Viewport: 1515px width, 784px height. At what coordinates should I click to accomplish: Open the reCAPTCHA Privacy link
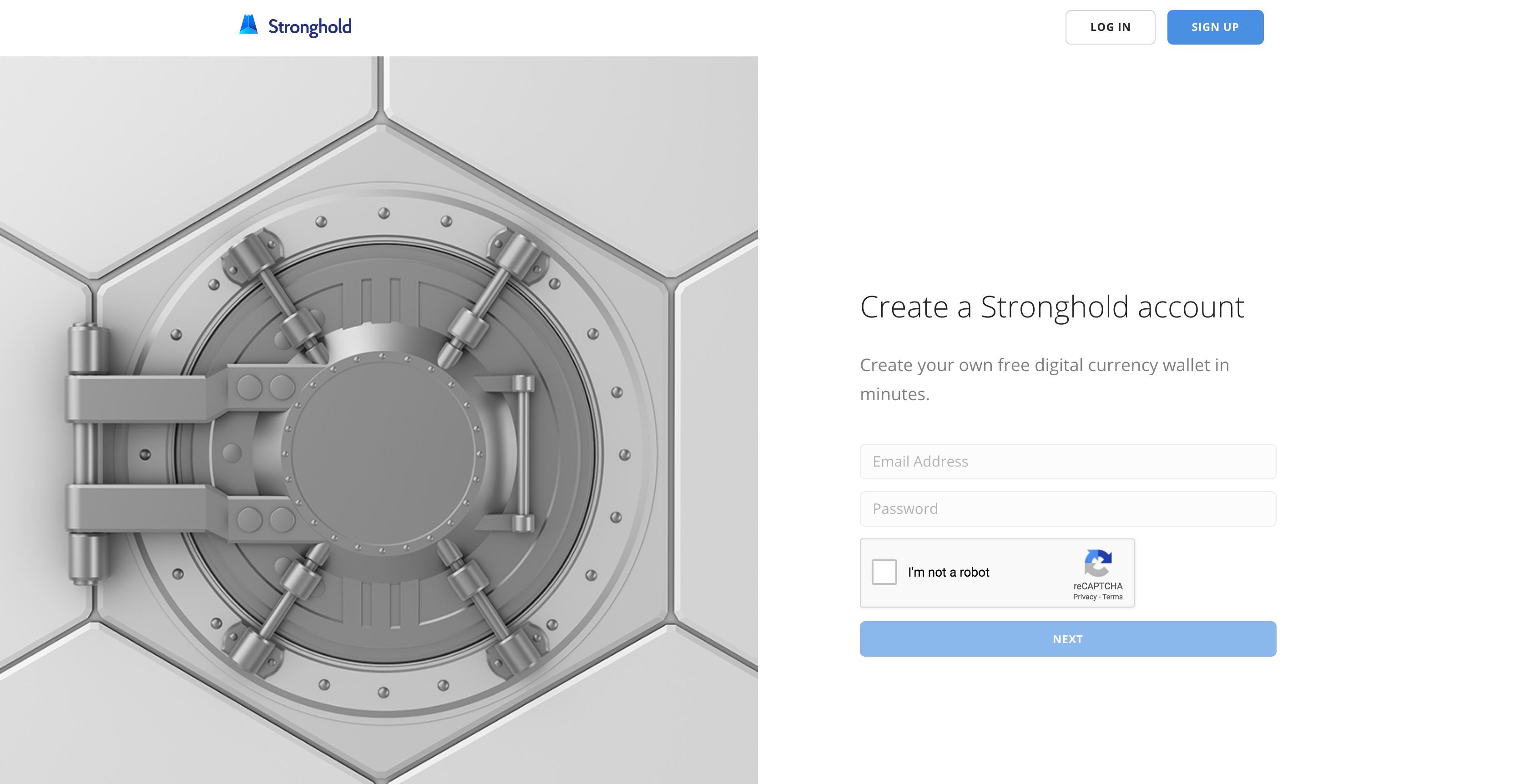click(1085, 597)
